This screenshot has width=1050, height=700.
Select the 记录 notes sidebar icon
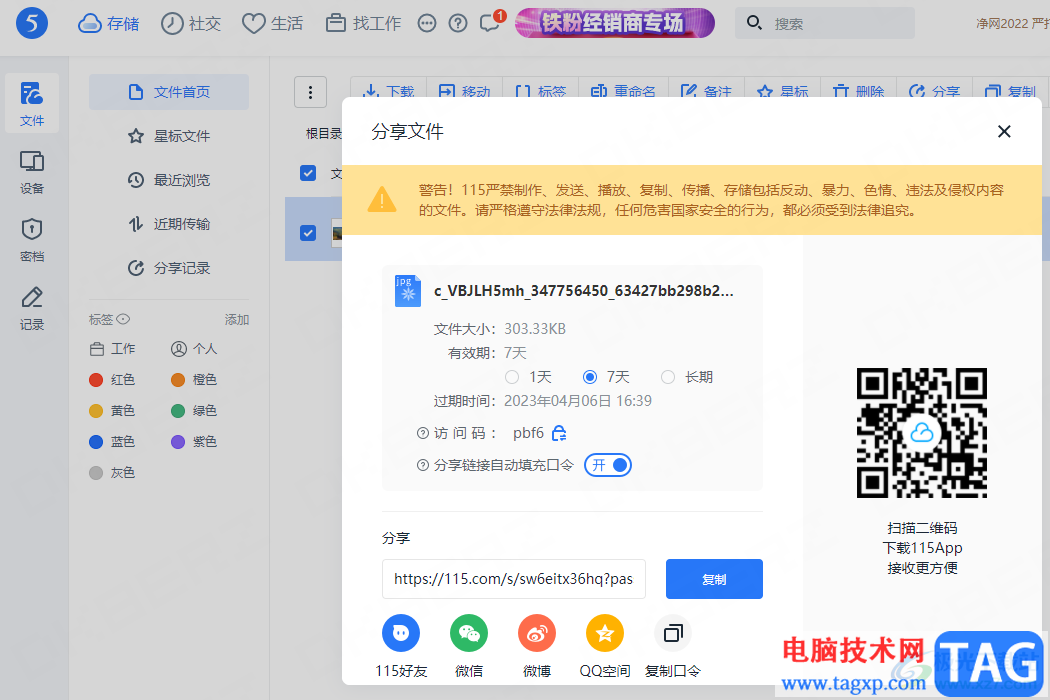(31, 308)
